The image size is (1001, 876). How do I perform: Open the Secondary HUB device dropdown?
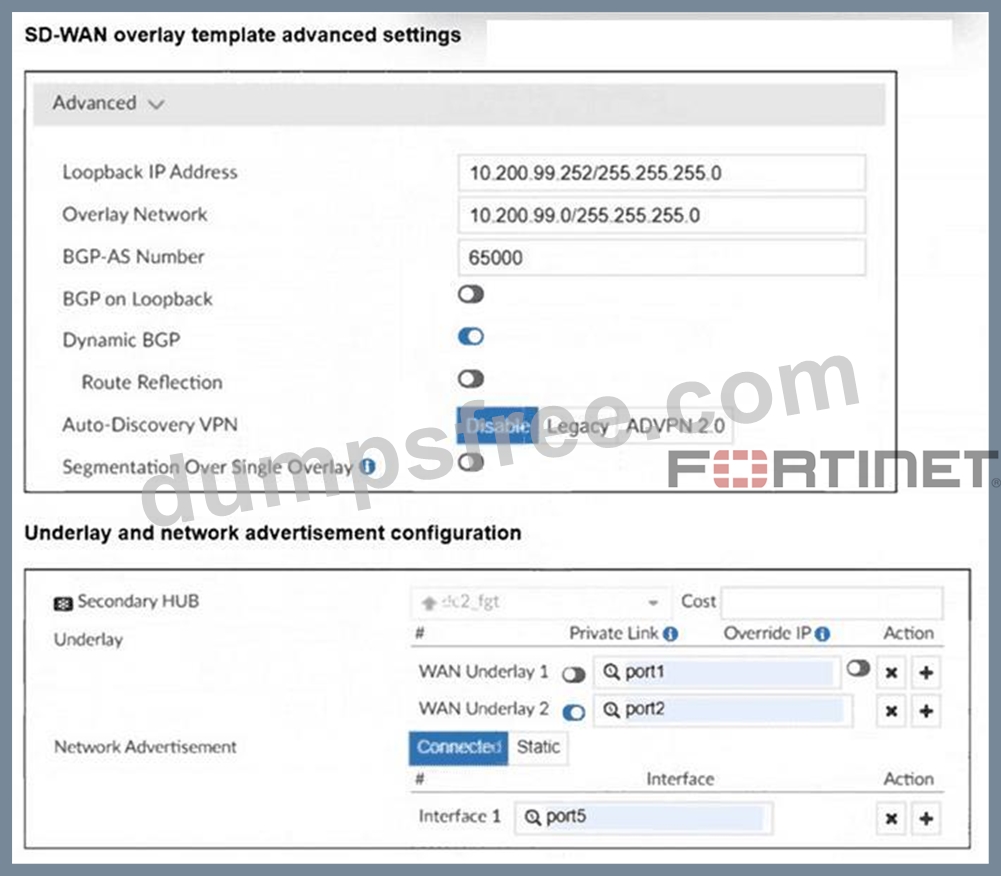click(x=539, y=602)
